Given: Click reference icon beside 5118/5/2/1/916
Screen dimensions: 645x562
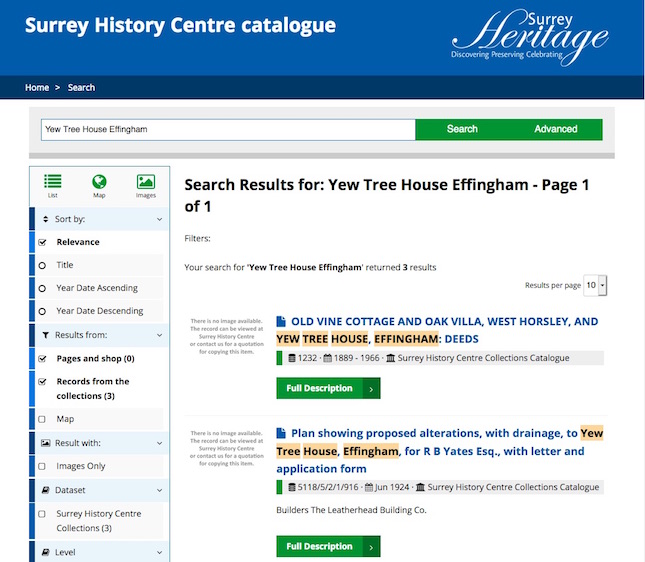Looking at the screenshot, I should (x=292, y=487).
